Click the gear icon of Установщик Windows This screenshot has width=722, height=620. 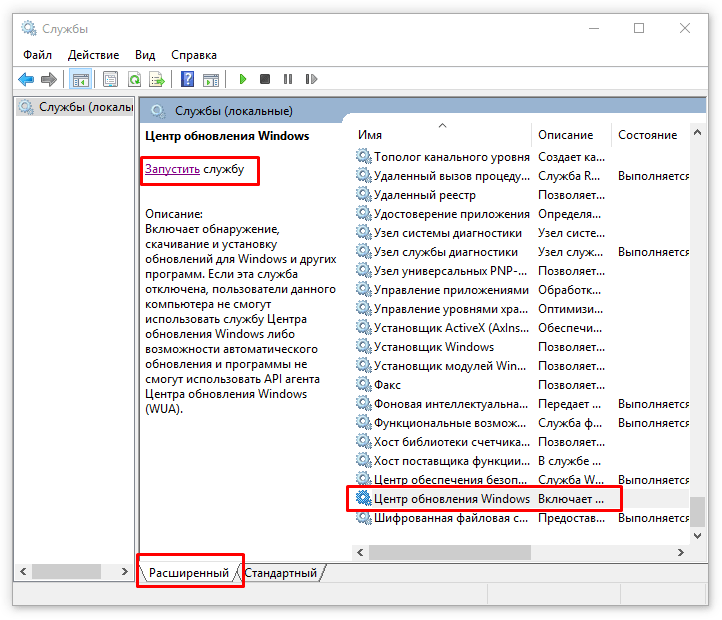(363, 346)
